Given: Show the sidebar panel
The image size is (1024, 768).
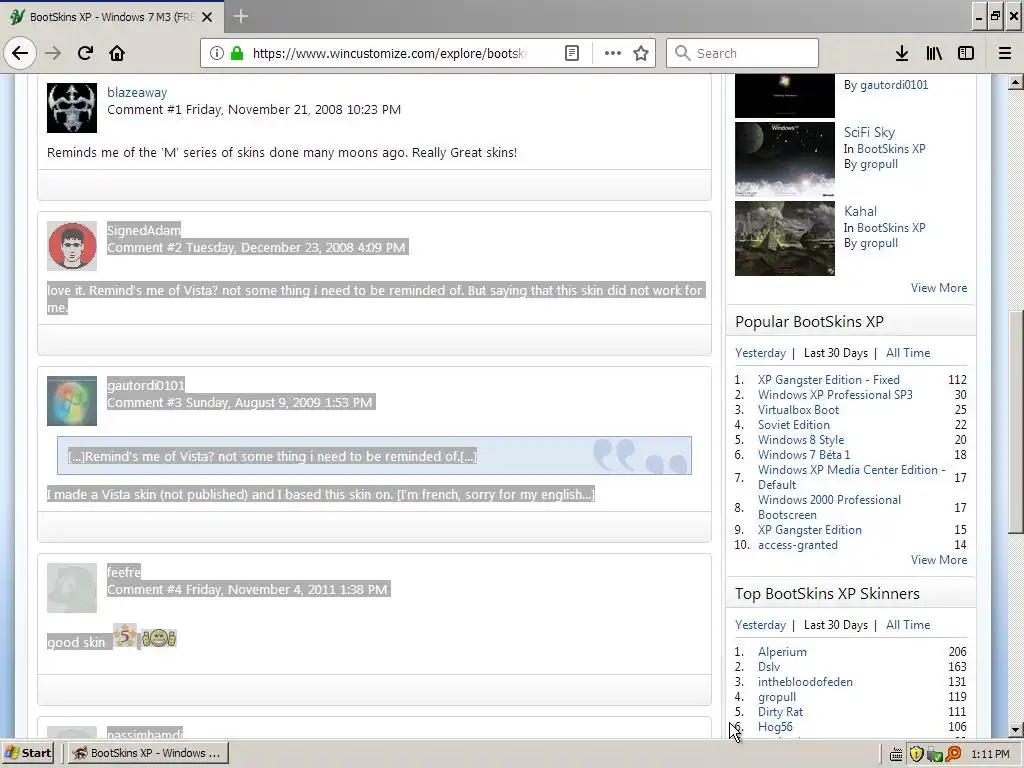Looking at the screenshot, I should coord(966,53).
